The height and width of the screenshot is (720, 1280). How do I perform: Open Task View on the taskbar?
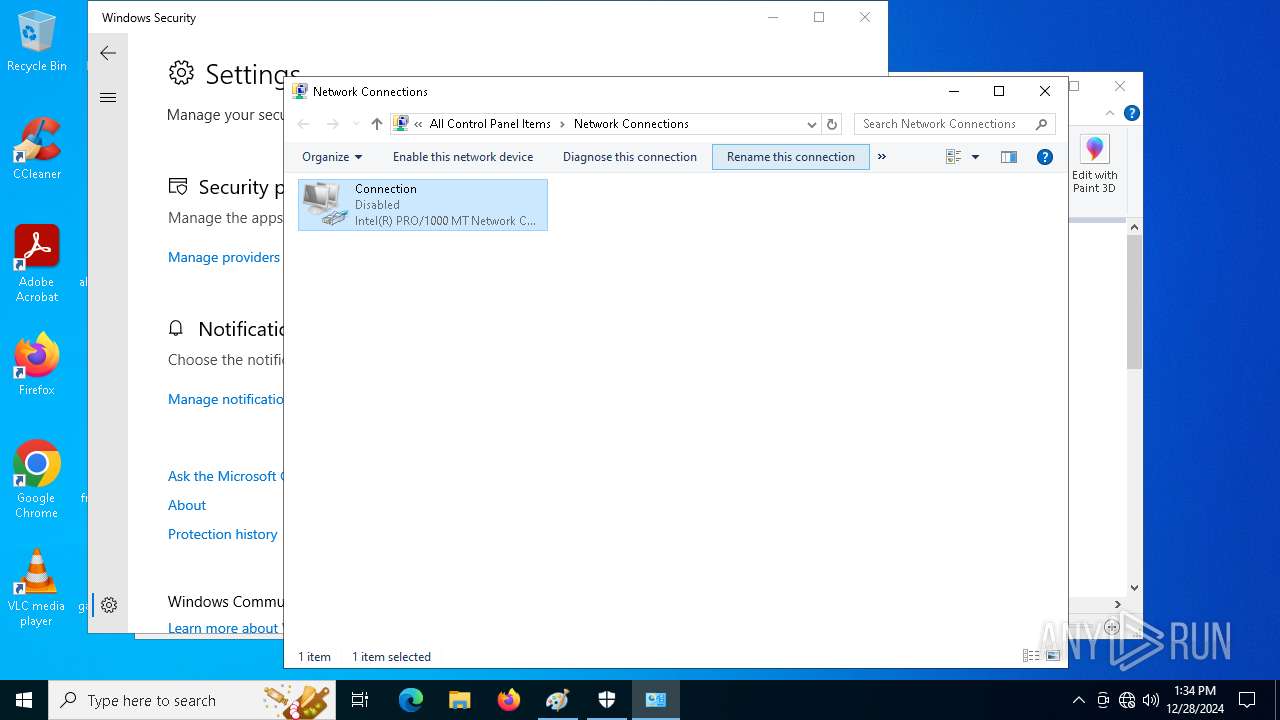pos(360,700)
